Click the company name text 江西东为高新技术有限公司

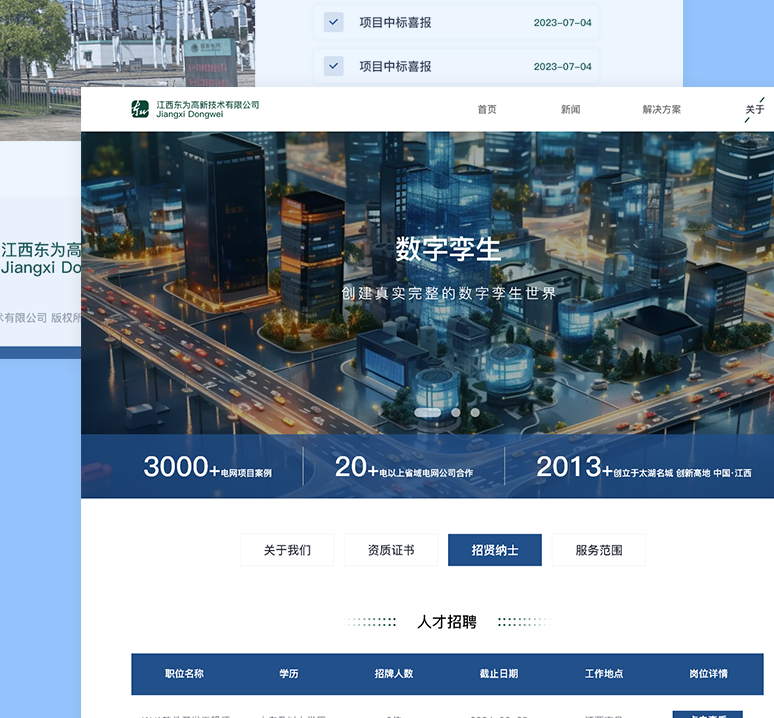(208, 105)
